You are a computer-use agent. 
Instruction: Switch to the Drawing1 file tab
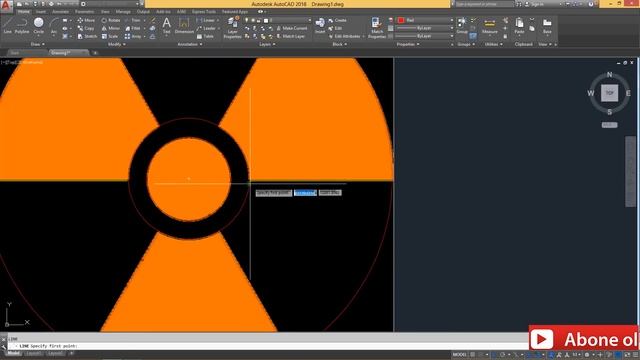pyautogui.click(x=68, y=53)
